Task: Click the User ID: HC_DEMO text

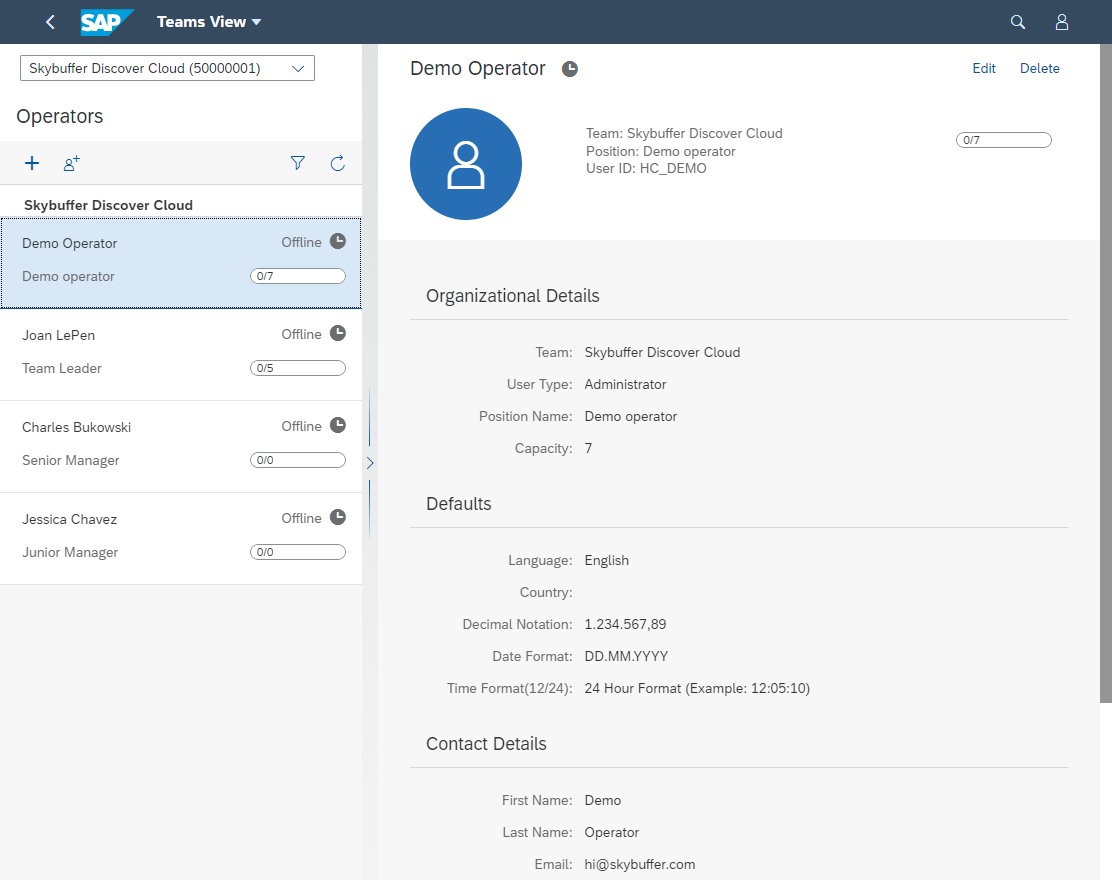Action: [646, 168]
